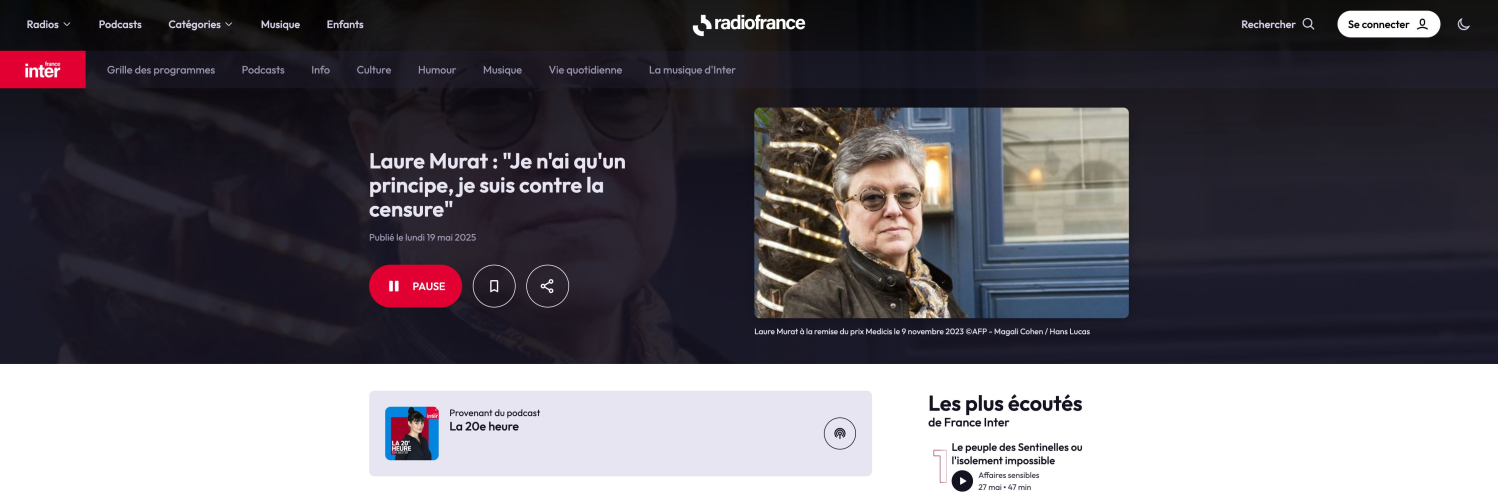The height and width of the screenshot is (499, 1498).
Task: Open La musique d'Inter section
Action: click(692, 70)
